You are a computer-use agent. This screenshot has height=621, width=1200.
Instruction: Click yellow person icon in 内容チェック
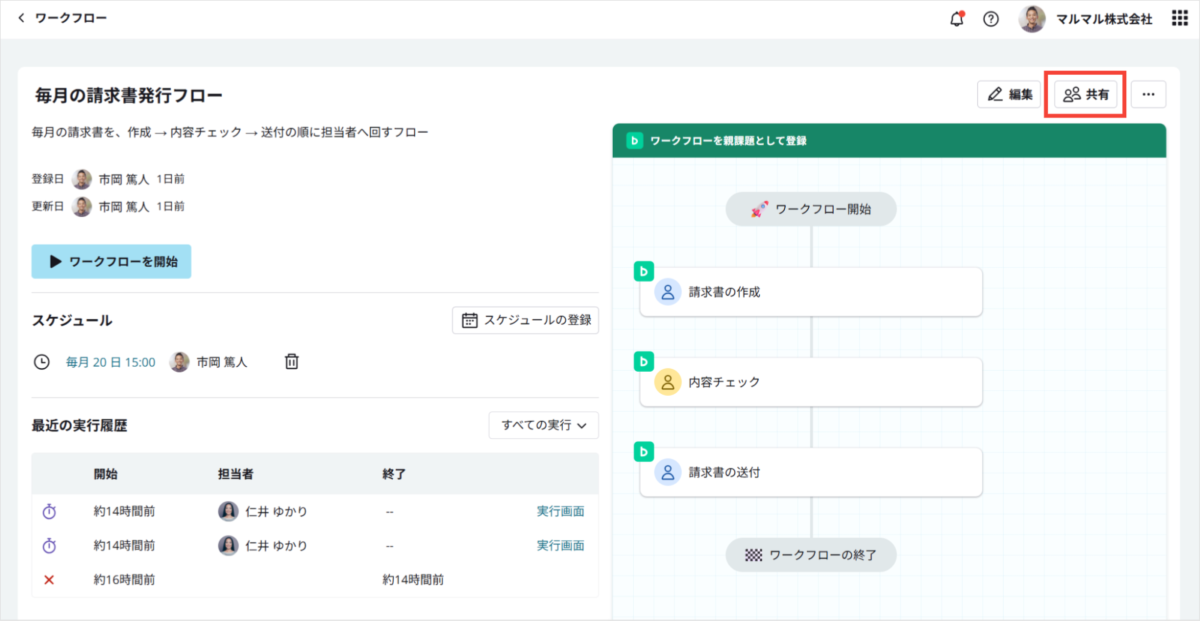click(x=667, y=382)
